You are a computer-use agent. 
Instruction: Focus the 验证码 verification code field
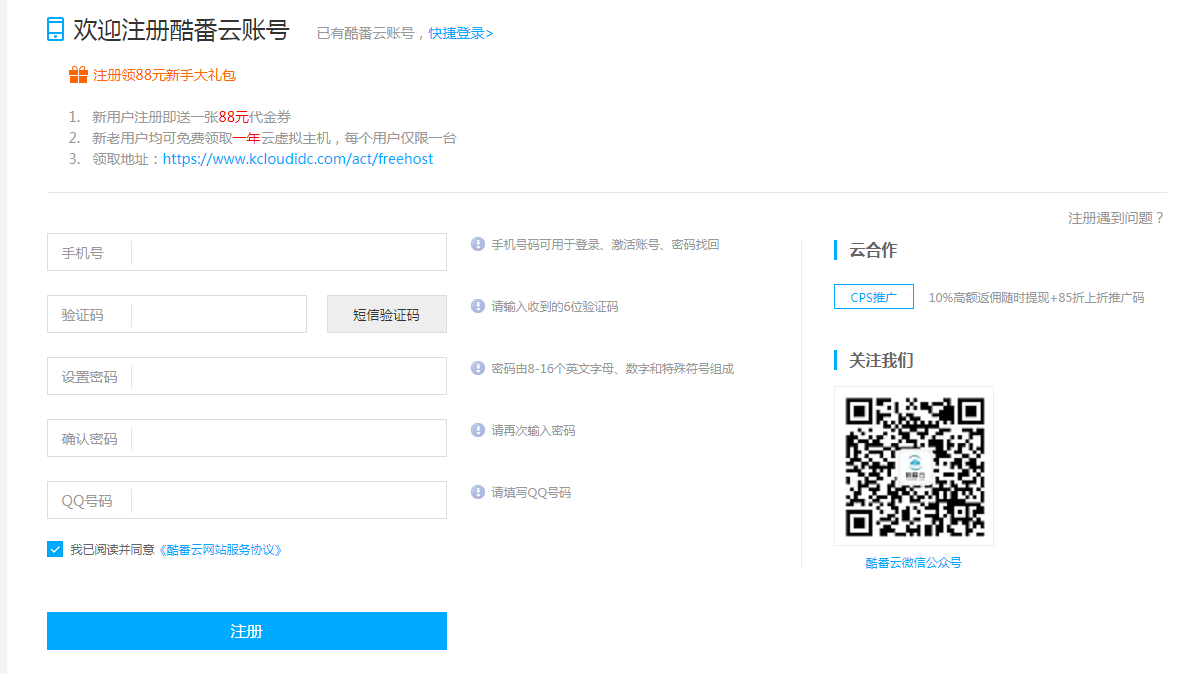177,314
